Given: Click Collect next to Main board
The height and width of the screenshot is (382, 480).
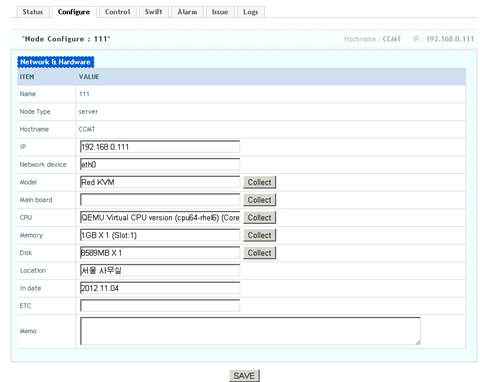Looking at the screenshot, I should coord(259,200).
